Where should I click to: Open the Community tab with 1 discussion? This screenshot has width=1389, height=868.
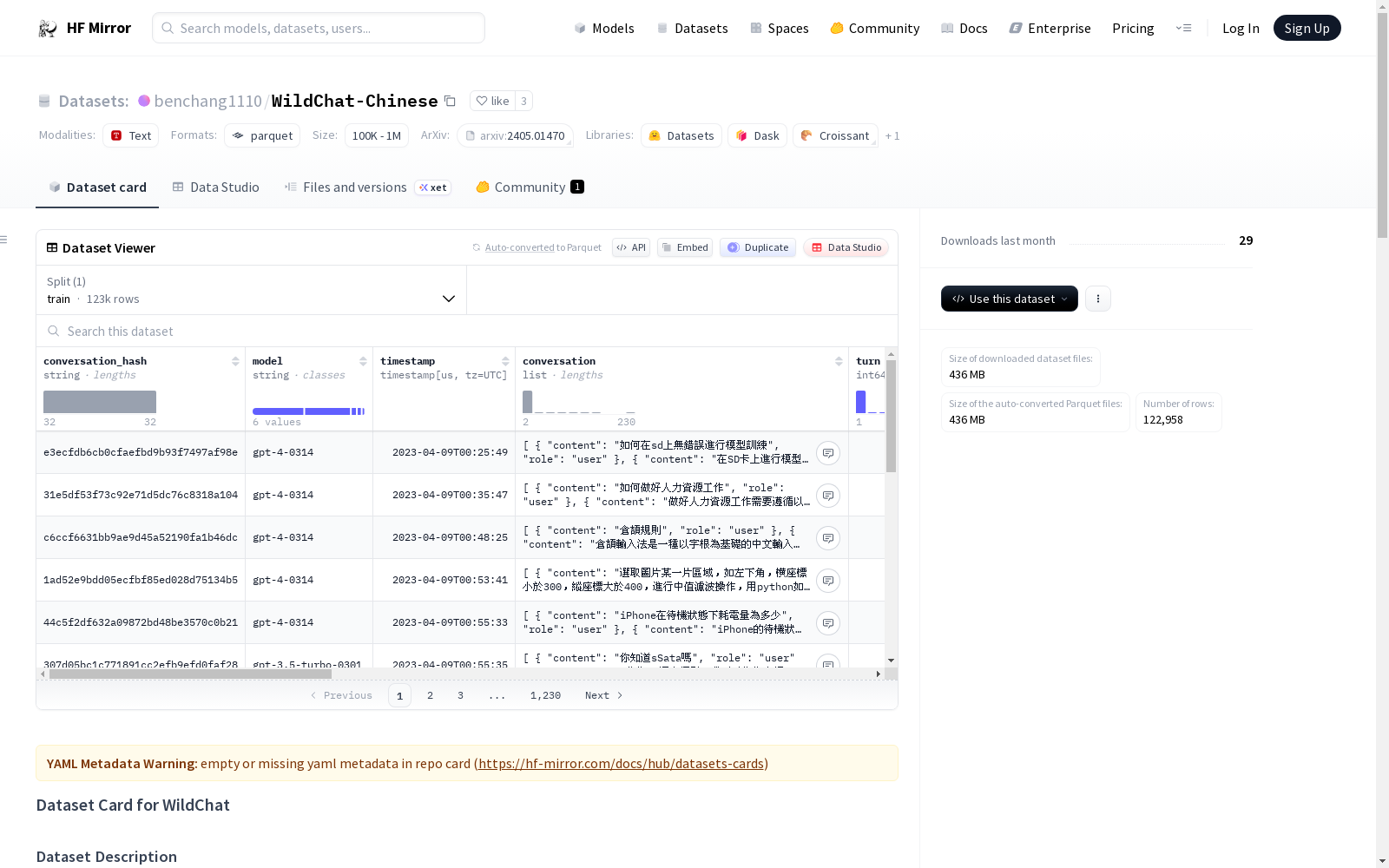coord(530,187)
